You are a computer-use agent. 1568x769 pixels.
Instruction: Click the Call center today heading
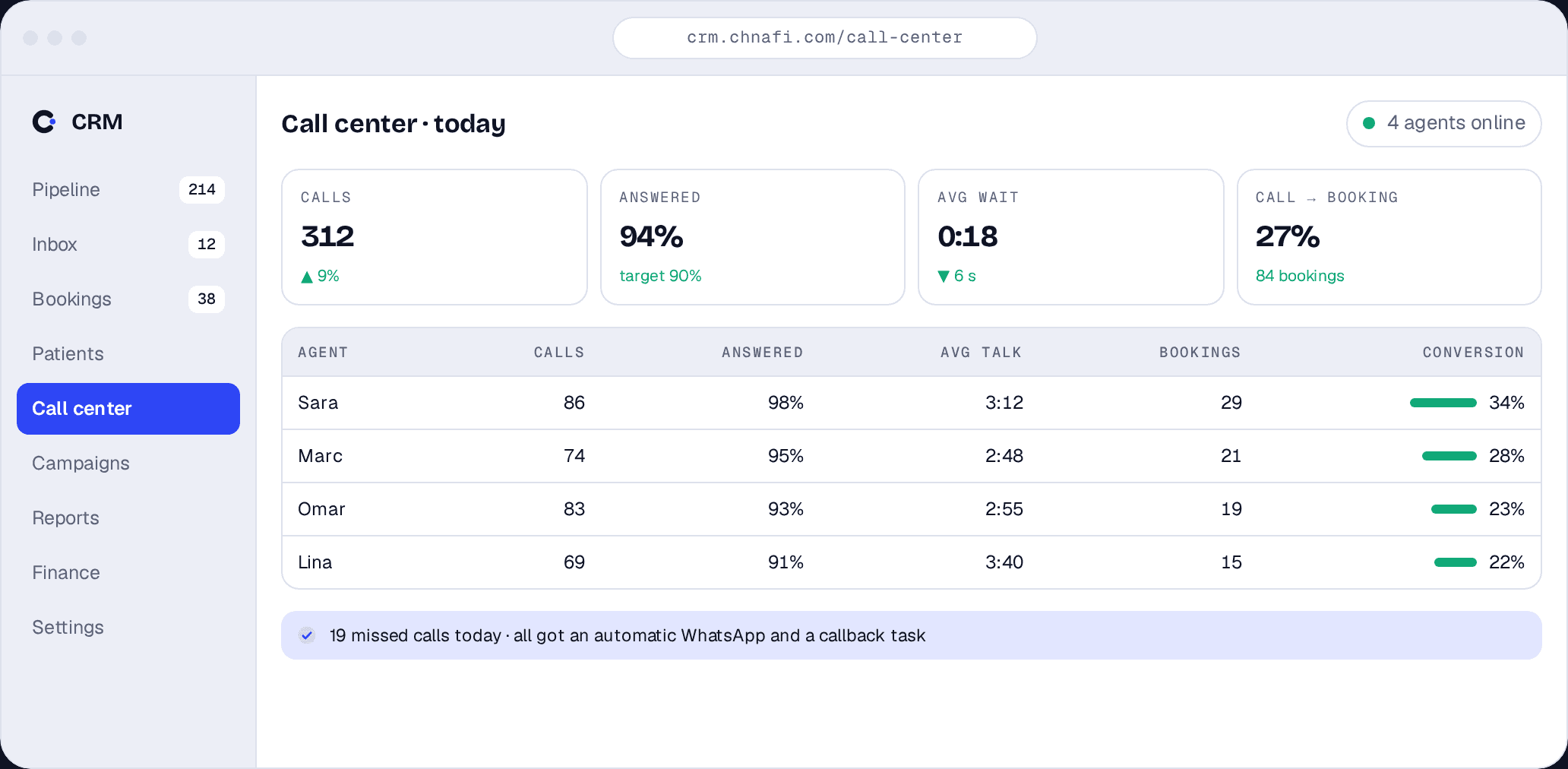click(394, 123)
